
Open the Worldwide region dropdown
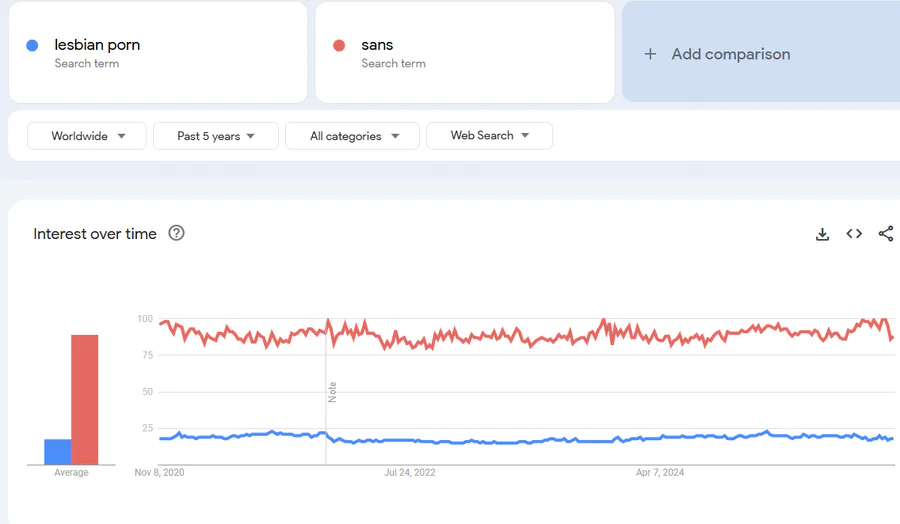pos(87,136)
